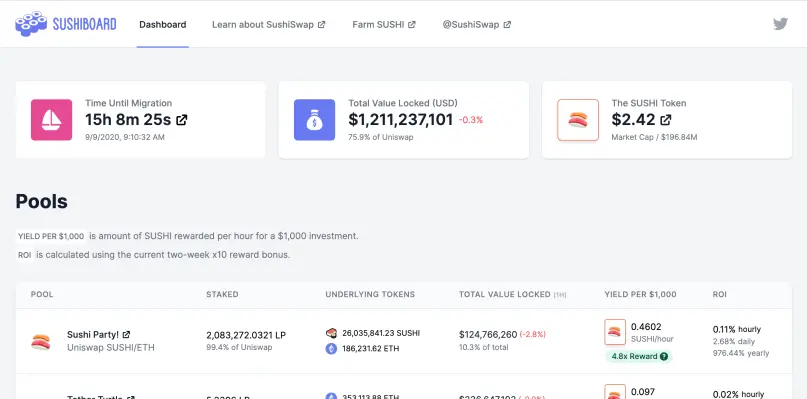The height and width of the screenshot is (399, 807).
Task: Click TOTAL VALUE LOCKED column header
Action: 513,294
